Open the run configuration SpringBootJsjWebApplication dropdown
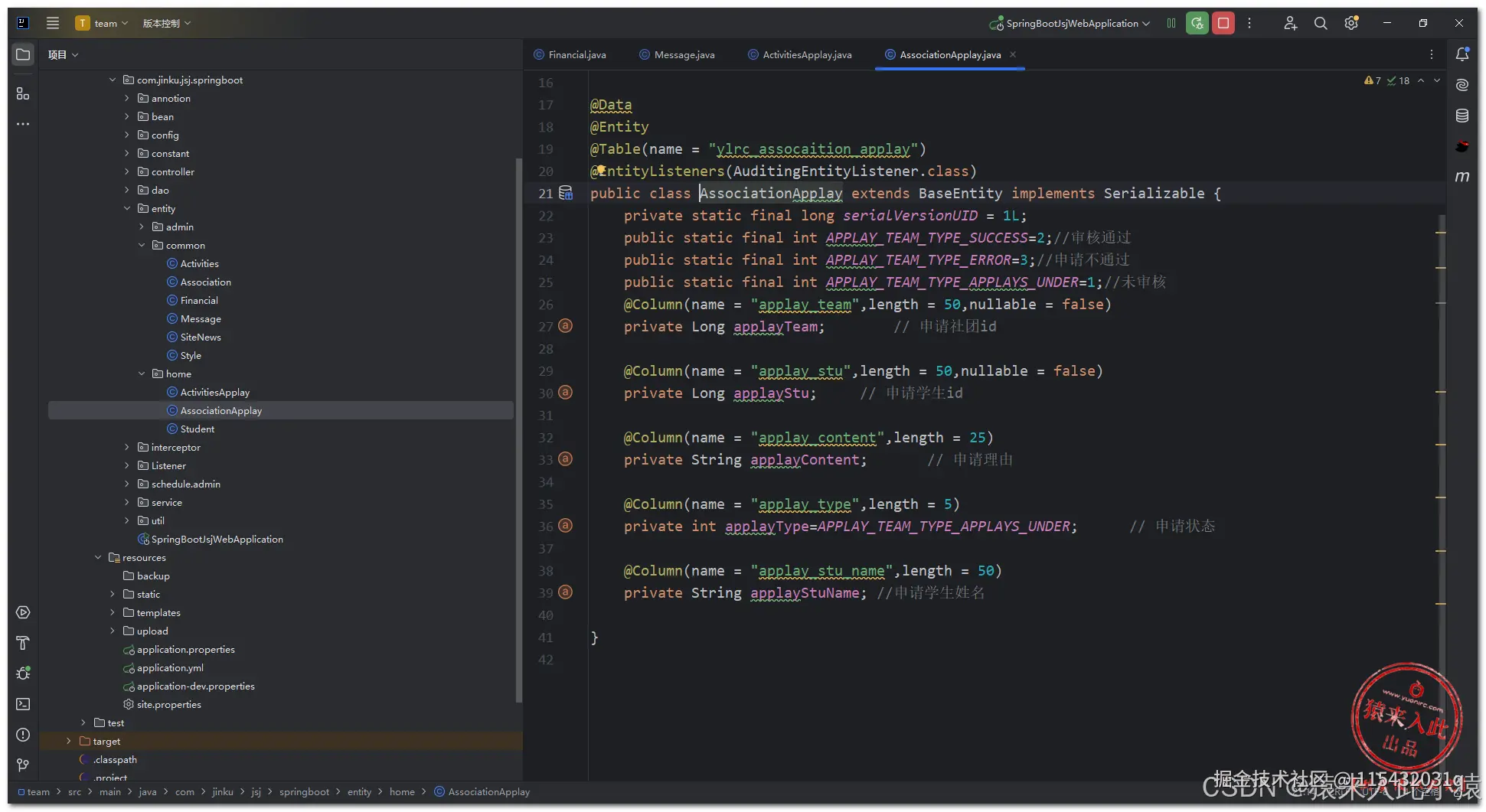This screenshot has width=1486, height=812. tap(1072, 24)
